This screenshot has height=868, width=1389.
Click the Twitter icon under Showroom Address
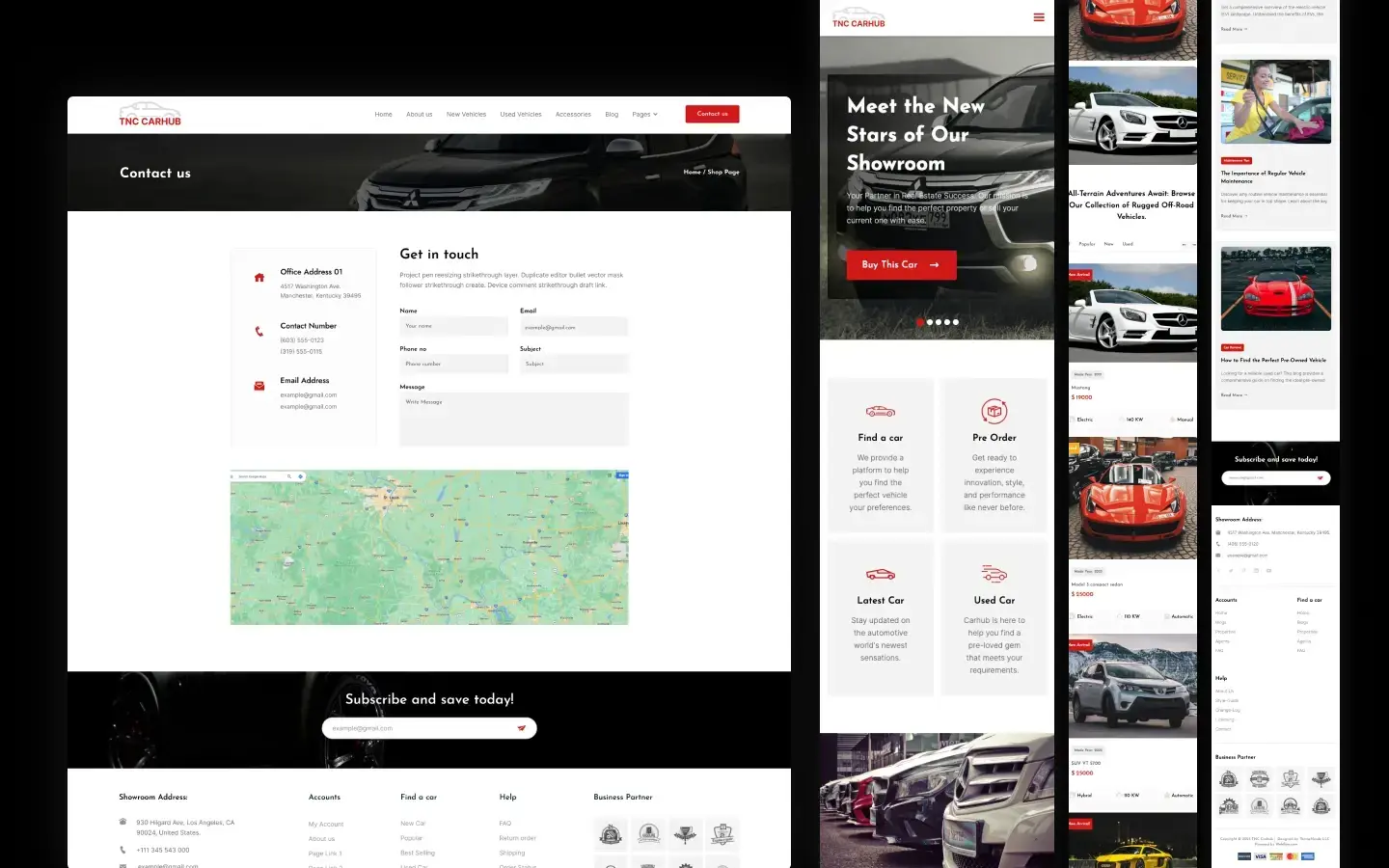coord(1232,570)
